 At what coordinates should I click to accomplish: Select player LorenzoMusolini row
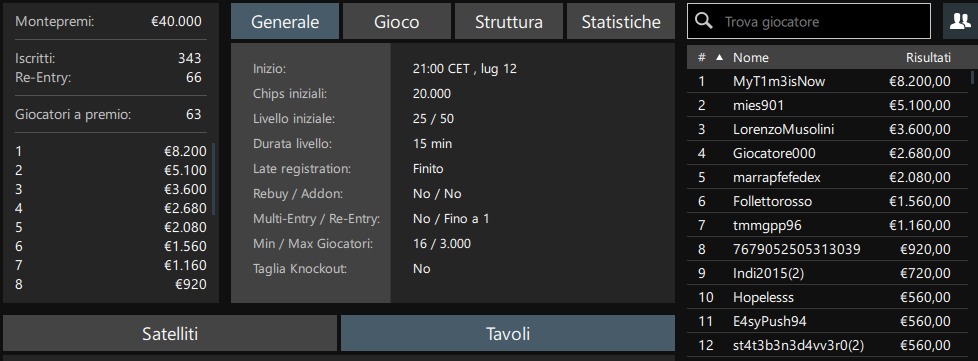pos(828,130)
